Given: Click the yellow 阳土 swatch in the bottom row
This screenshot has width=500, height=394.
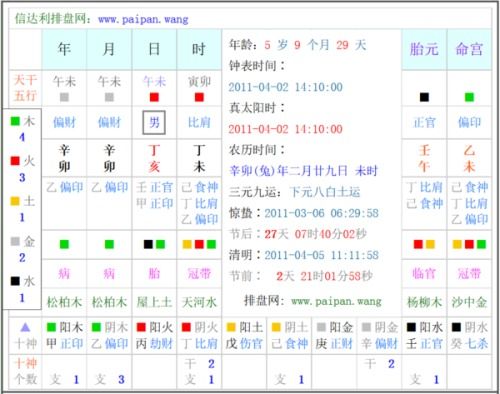Looking at the screenshot, I should 231,327.
